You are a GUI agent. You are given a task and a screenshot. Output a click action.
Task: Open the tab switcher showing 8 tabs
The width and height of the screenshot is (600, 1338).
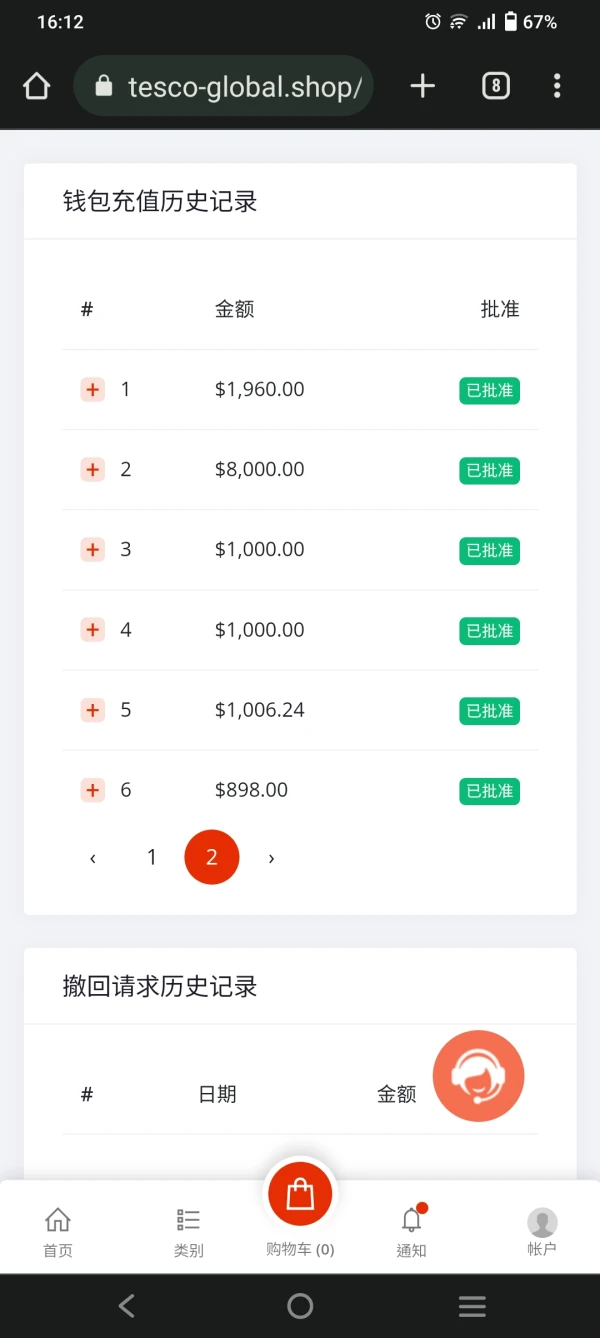click(x=496, y=86)
